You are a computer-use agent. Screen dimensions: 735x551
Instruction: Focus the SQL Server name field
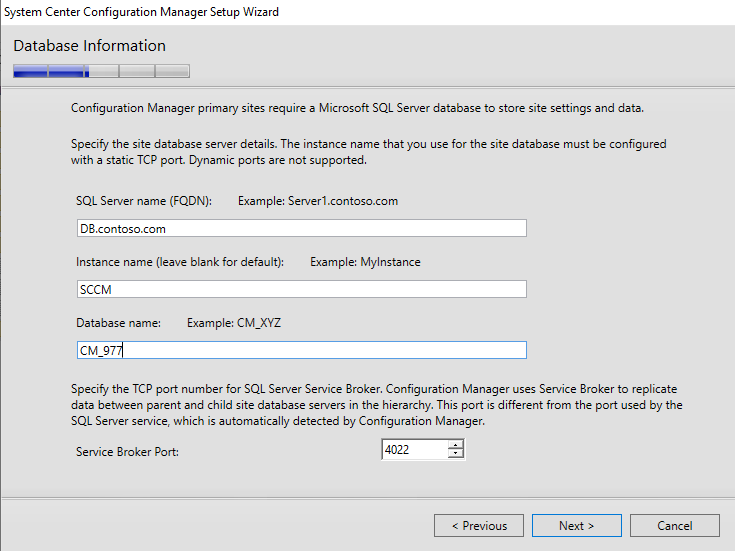[x=301, y=228]
